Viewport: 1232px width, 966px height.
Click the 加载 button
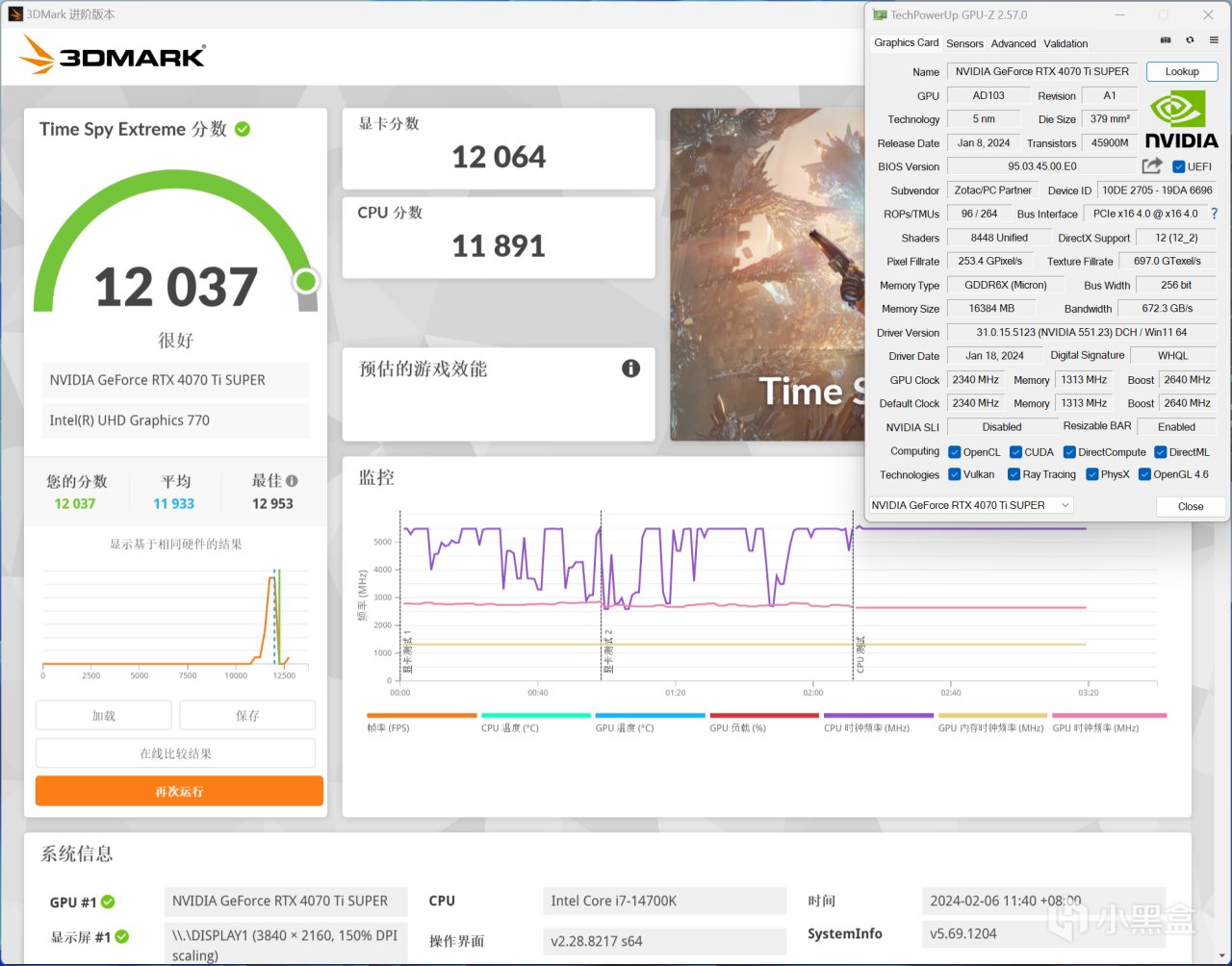pyautogui.click(x=104, y=716)
